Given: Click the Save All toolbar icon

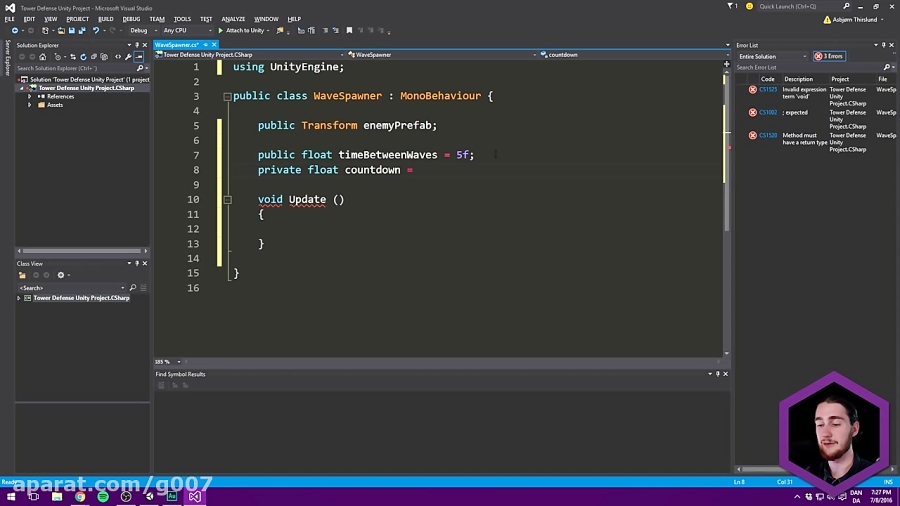Looking at the screenshot, I should click(81, 31).
